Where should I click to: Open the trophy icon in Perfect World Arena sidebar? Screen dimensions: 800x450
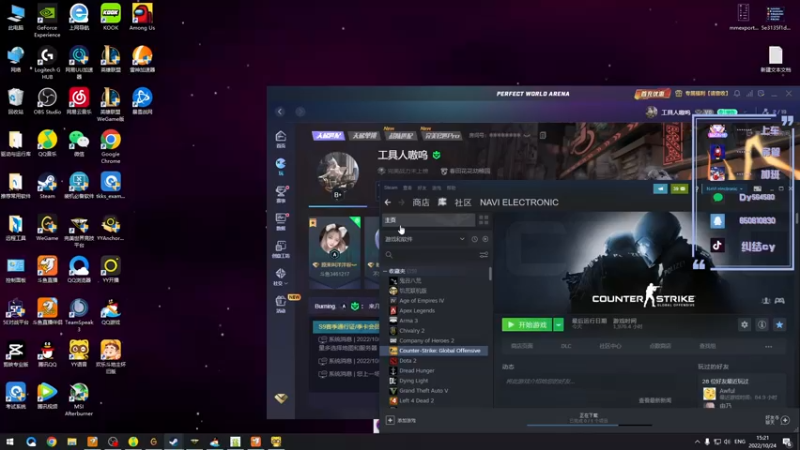coord(281,193)
